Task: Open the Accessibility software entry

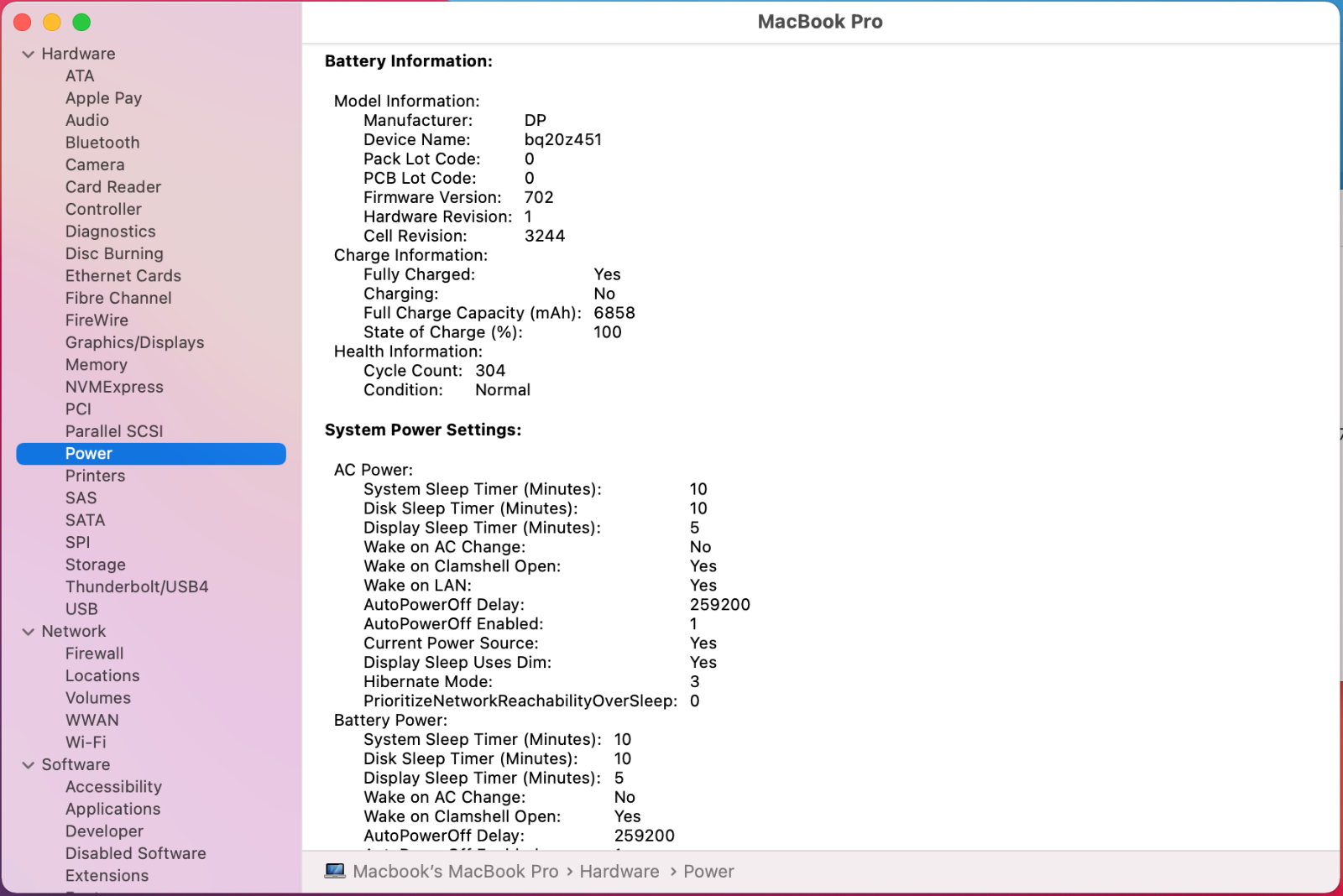Action: click(113, 787)
